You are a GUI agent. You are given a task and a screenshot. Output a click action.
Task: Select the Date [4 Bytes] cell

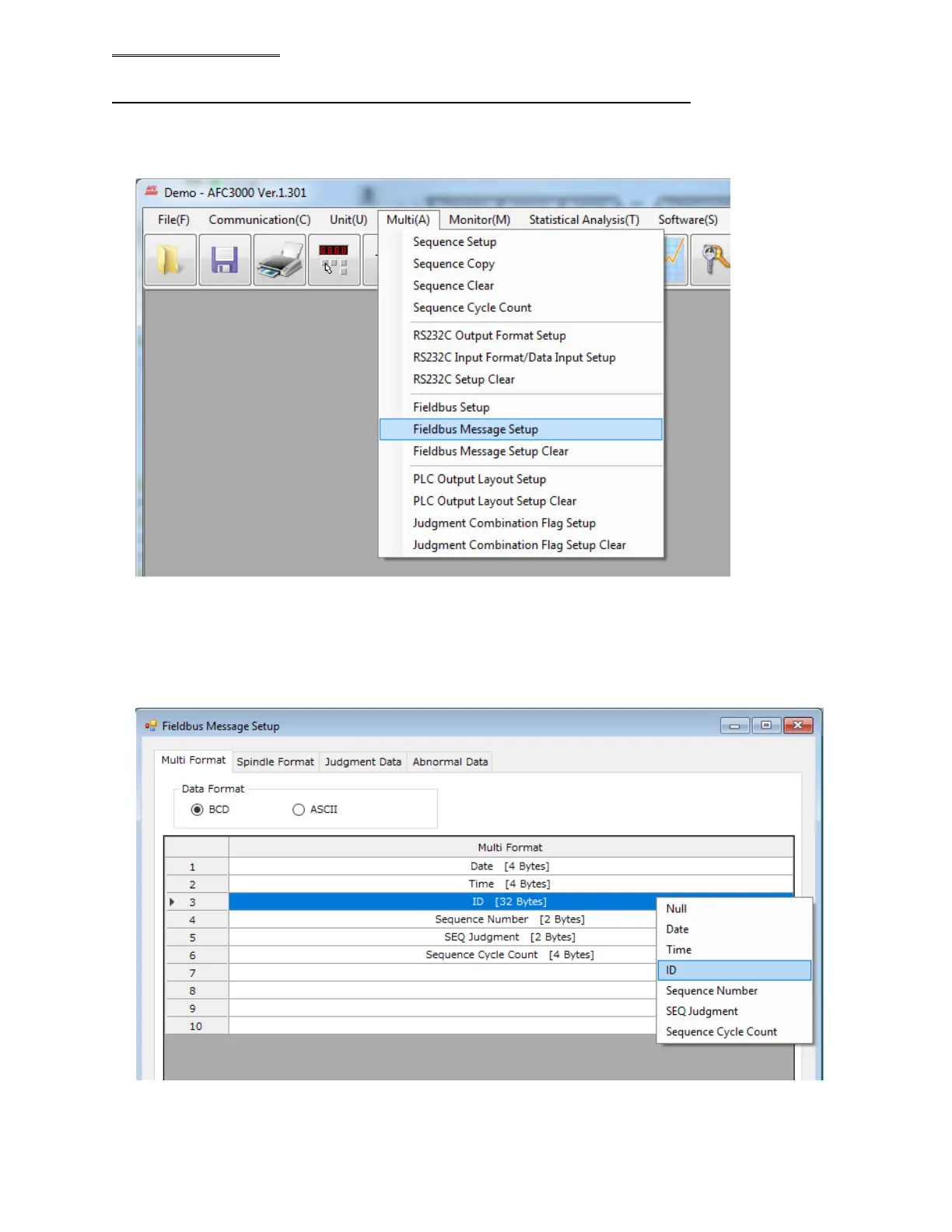510,866
